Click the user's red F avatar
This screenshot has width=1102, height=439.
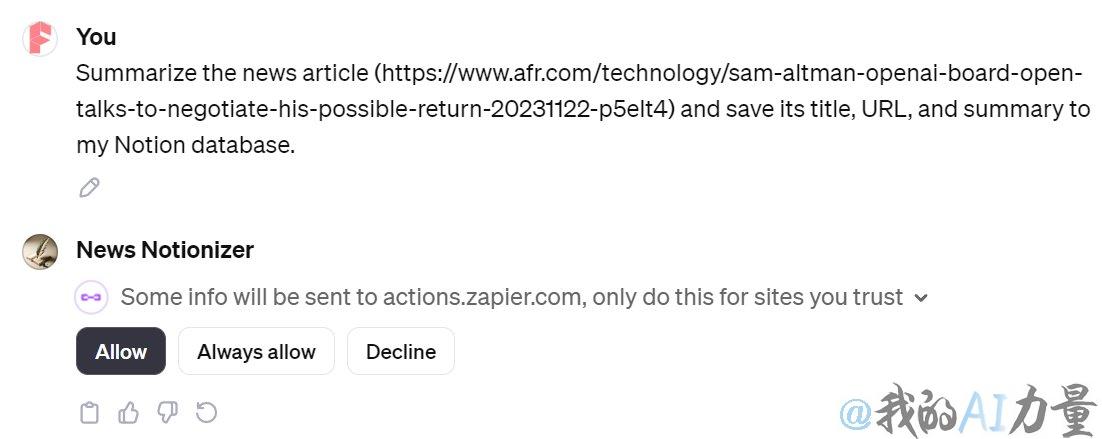[40, 39]
